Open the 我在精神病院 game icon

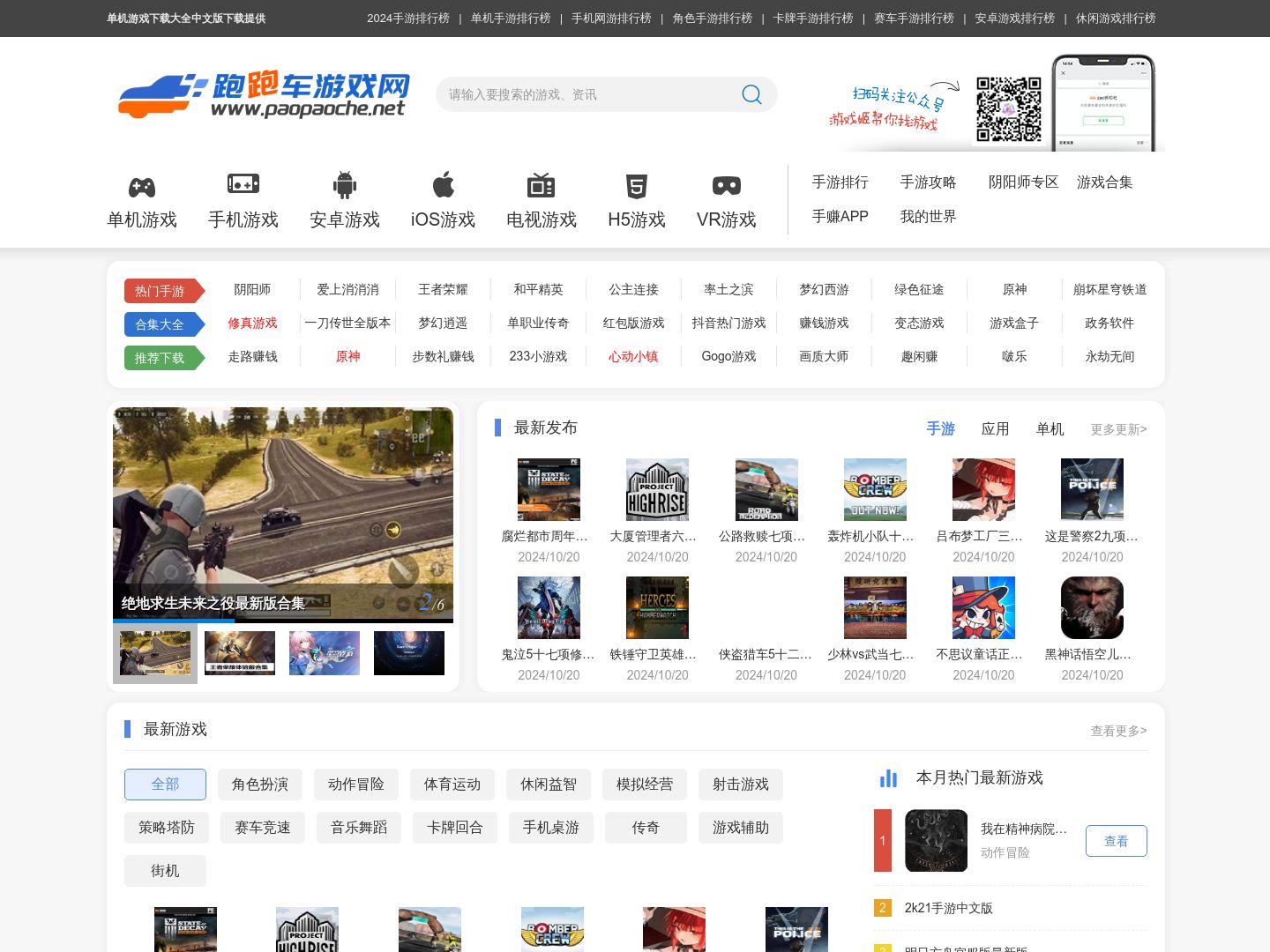pyautogui.click(x=936, y=840)
